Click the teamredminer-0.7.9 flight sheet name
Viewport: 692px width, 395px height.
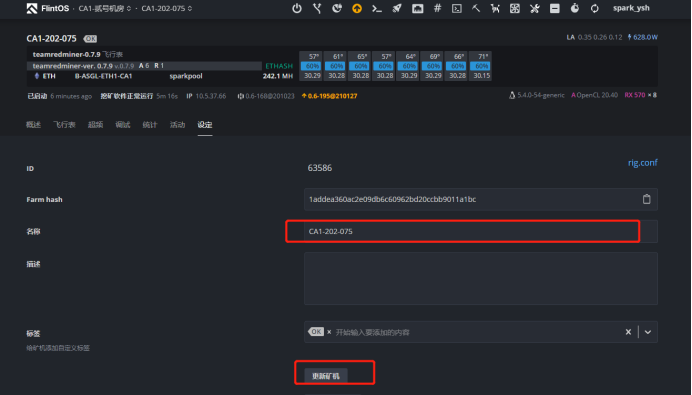click(x=66, y=54)
